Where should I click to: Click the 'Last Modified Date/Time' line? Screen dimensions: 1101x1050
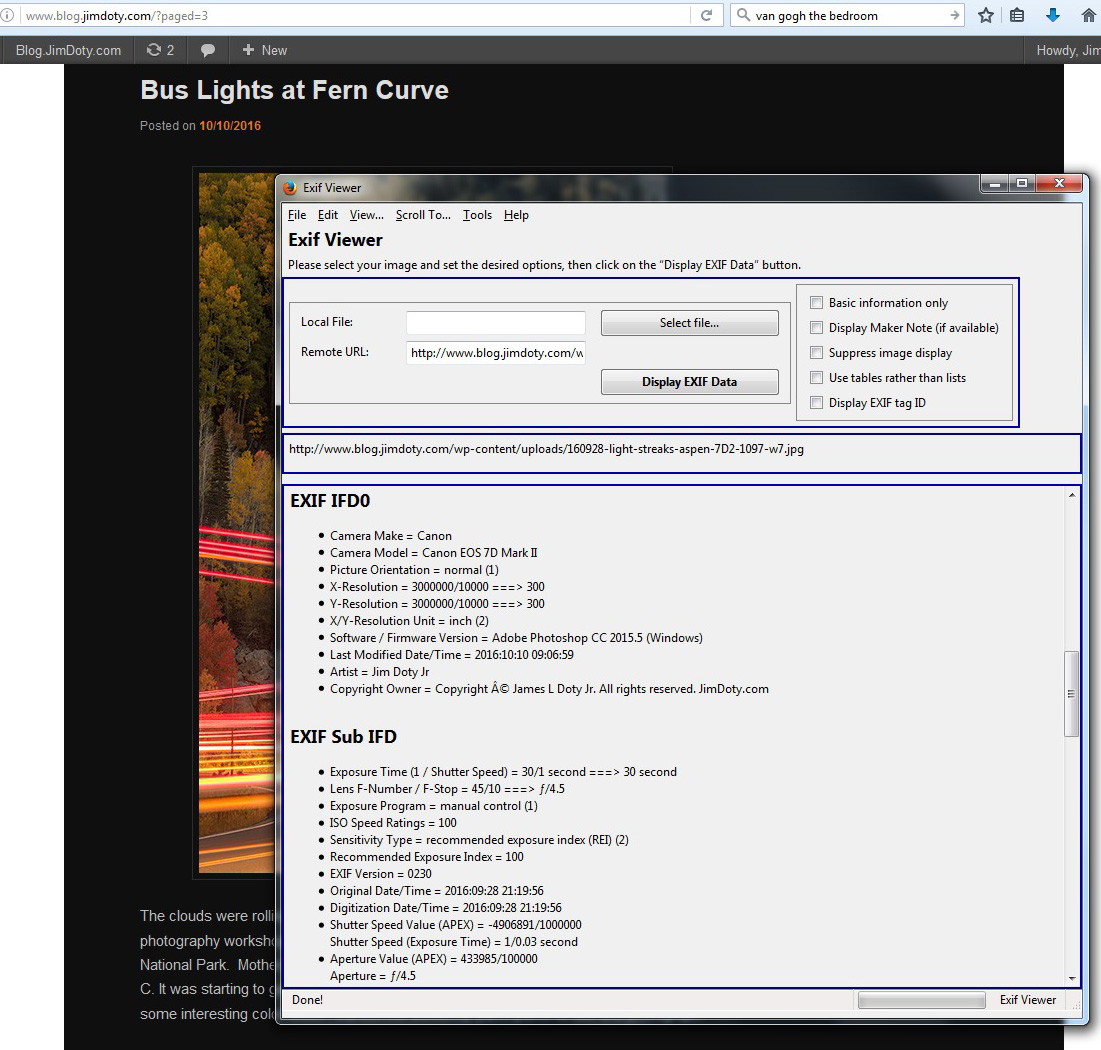point(451,655)
